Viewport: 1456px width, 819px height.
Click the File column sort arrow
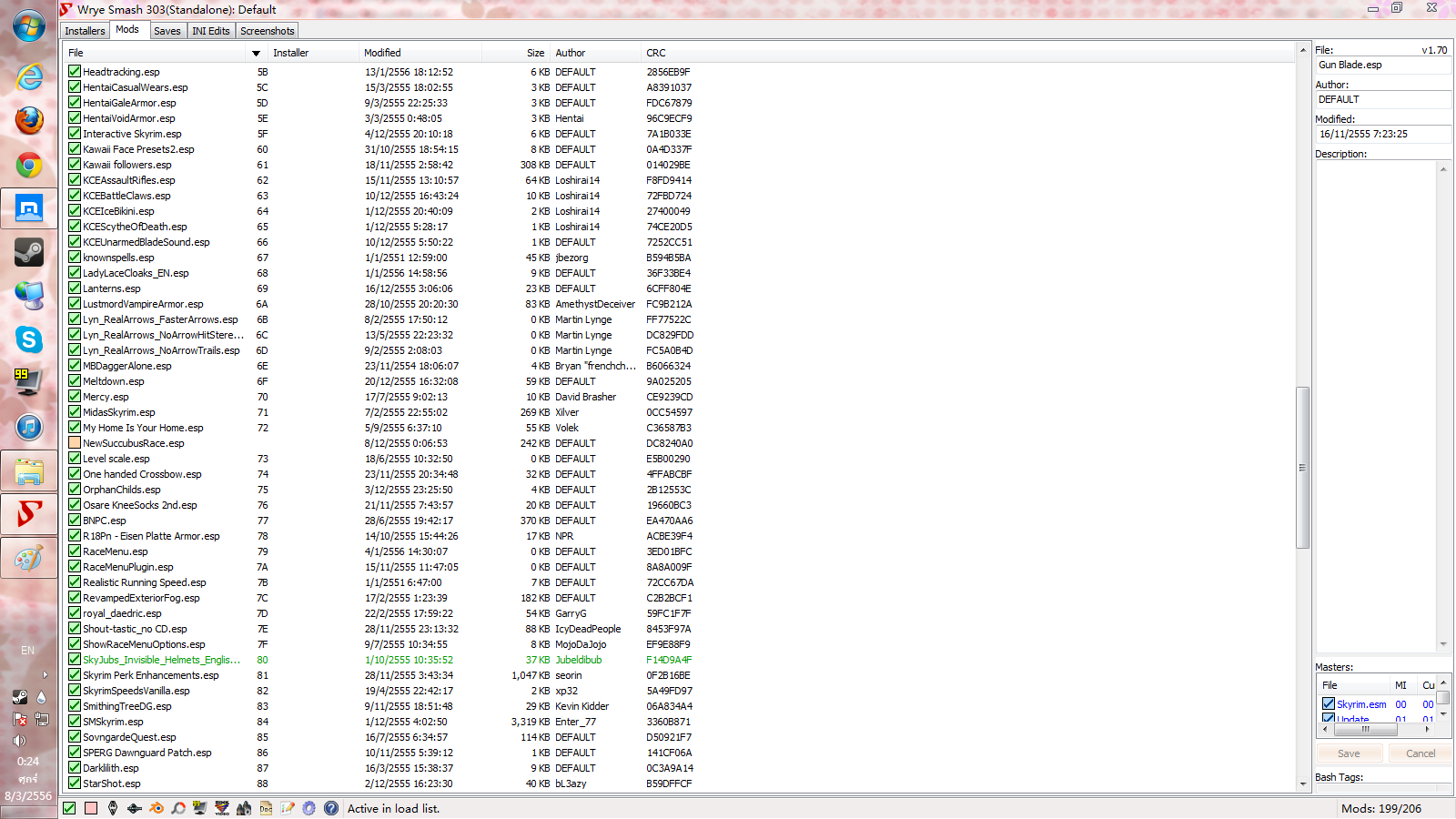coord(256,54)
